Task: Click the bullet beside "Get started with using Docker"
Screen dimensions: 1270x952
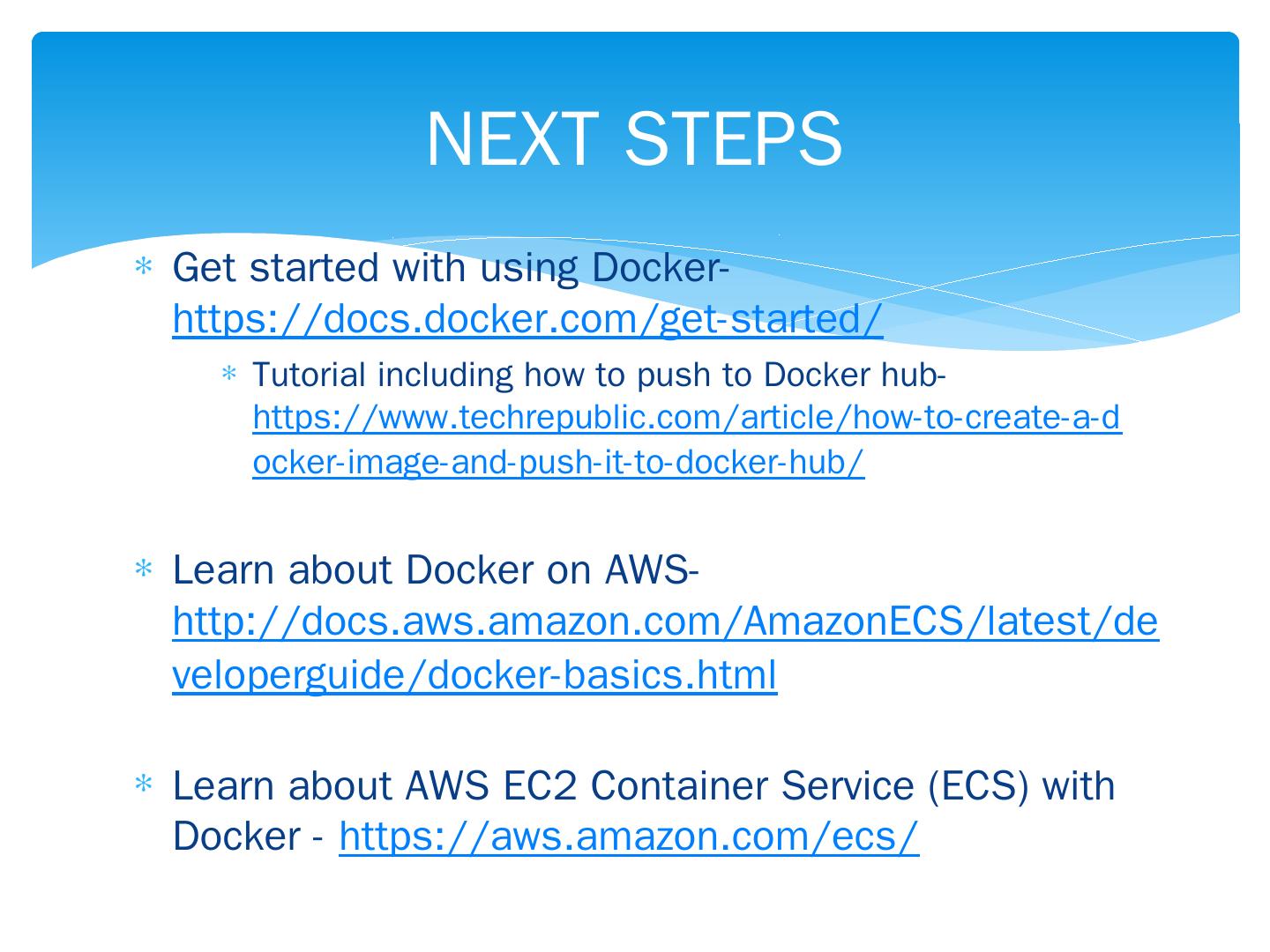Action: point(144,267)
